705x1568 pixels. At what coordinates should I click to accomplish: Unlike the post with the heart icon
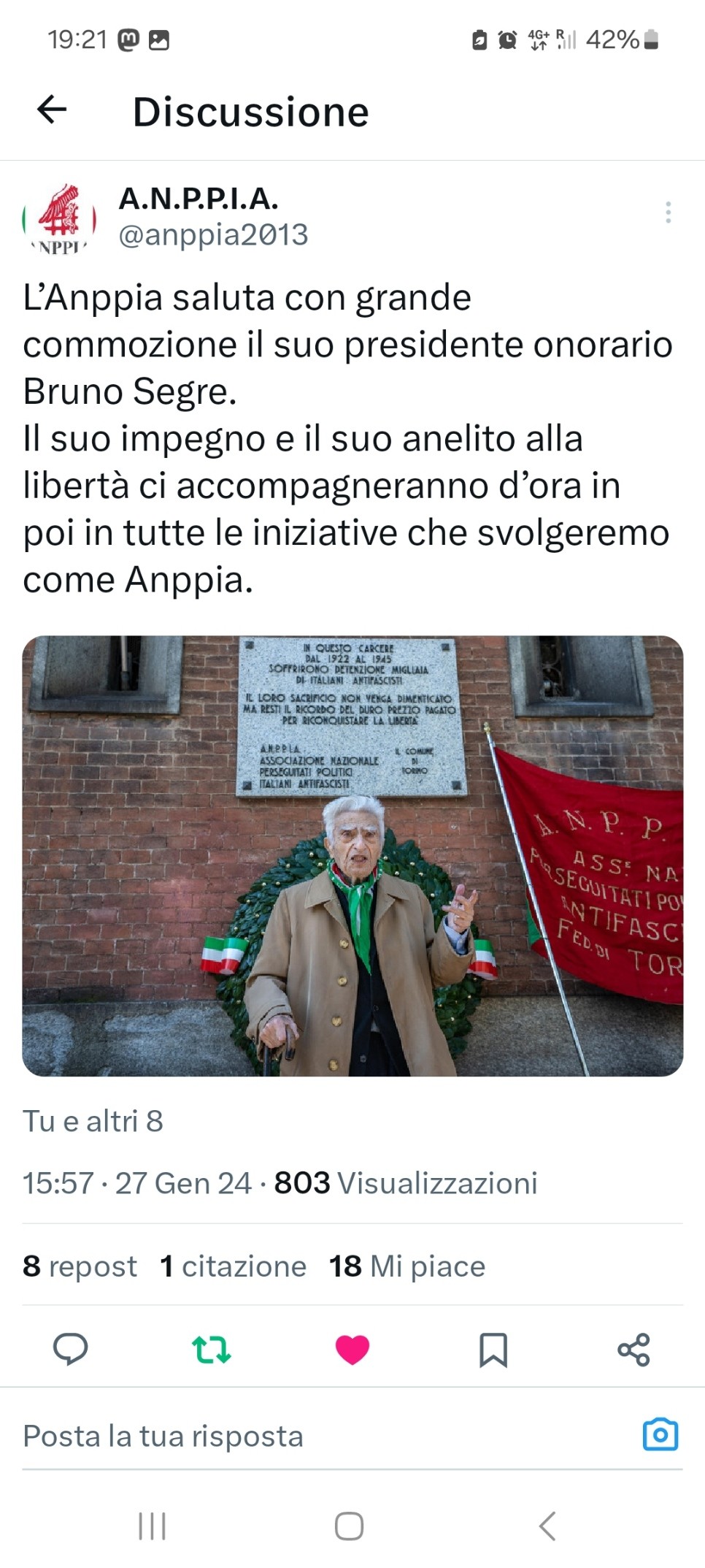pyautogui.click(x=352, y=1349)
